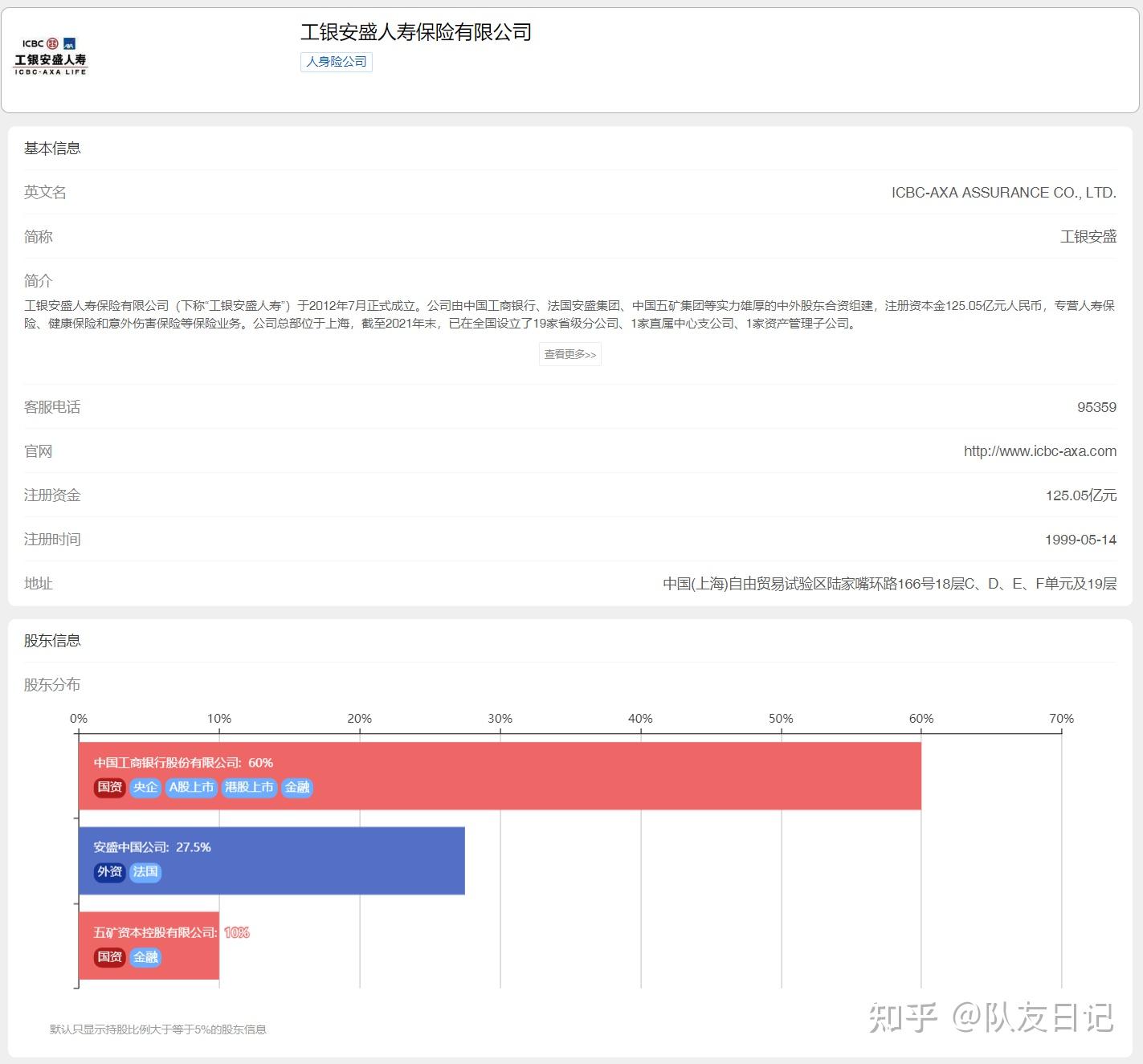The height and width of the screenshot is (1064, 1143).
Task: Click the 安盛中国公司 27.5% blue bar
Action: point(271,861)
